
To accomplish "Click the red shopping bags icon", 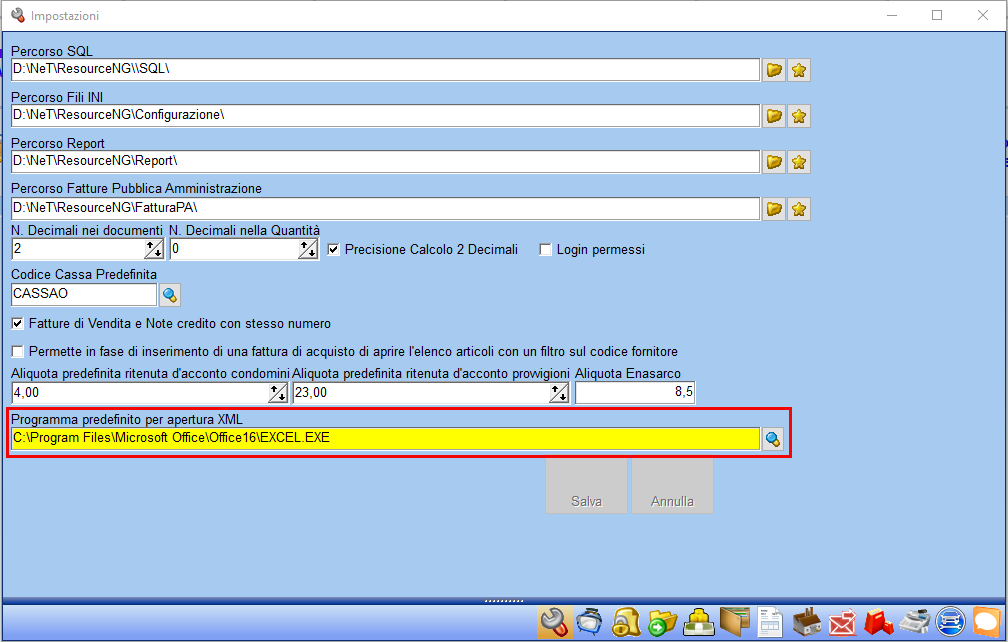I will 878,622.
